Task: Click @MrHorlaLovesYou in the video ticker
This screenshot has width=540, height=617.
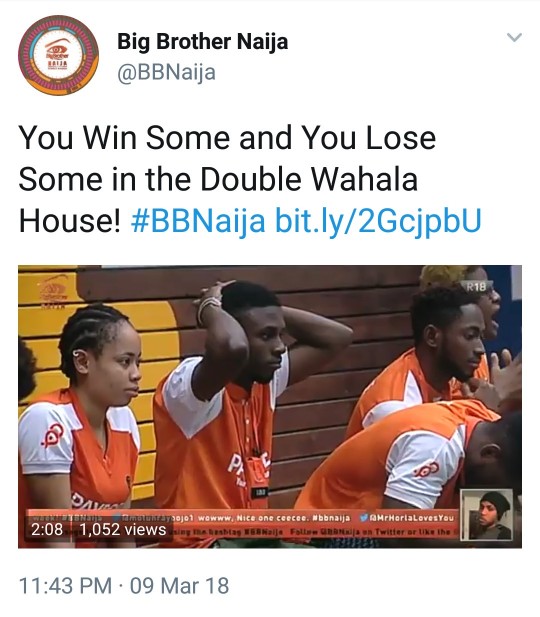Action: point(412,518)
